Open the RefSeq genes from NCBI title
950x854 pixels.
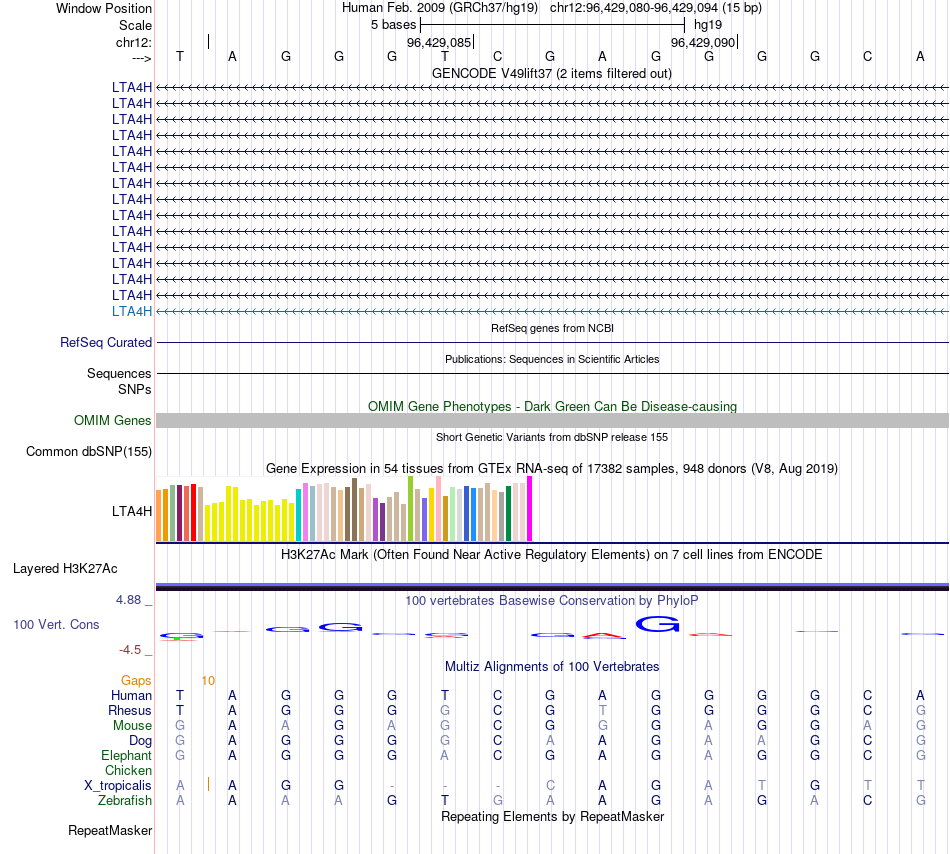coord(552,328)
